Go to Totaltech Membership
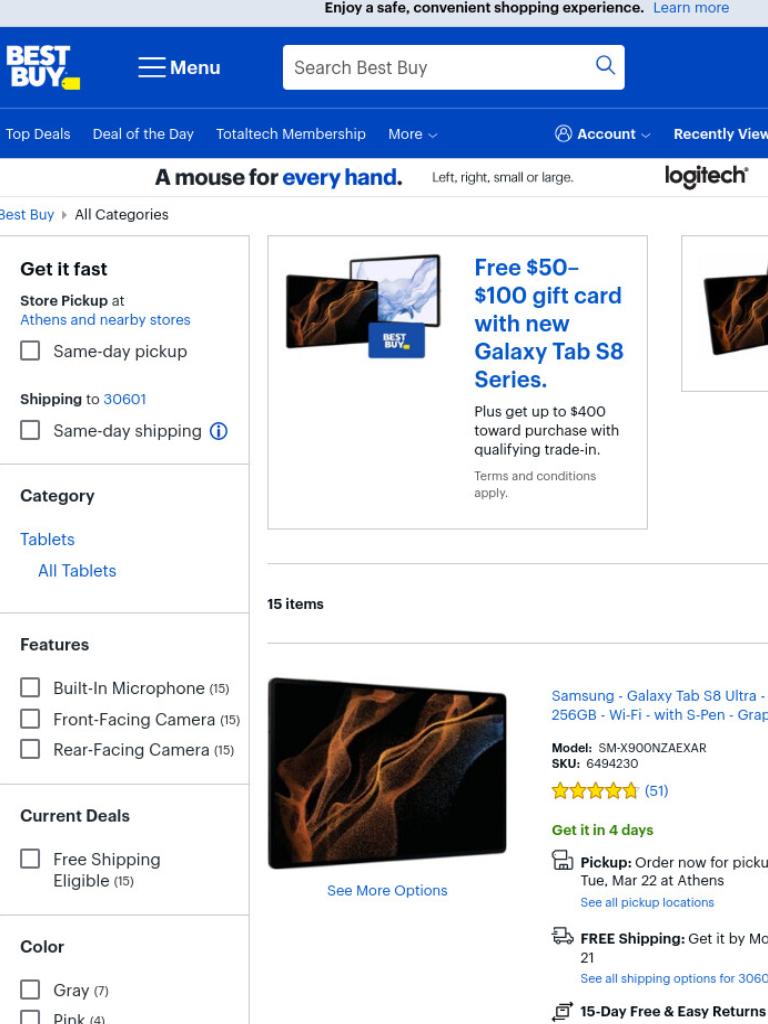Image resolution: width=768 pixels, height=1024 pixels. click(x=291, y=134)
